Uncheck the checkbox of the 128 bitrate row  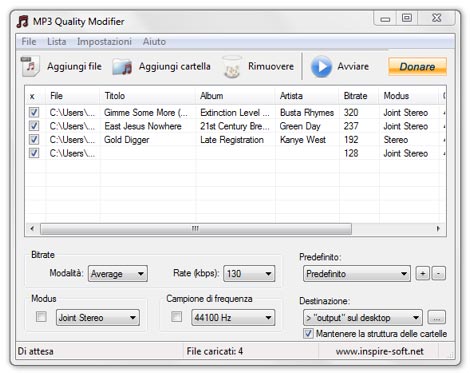(x=34, y=153)
